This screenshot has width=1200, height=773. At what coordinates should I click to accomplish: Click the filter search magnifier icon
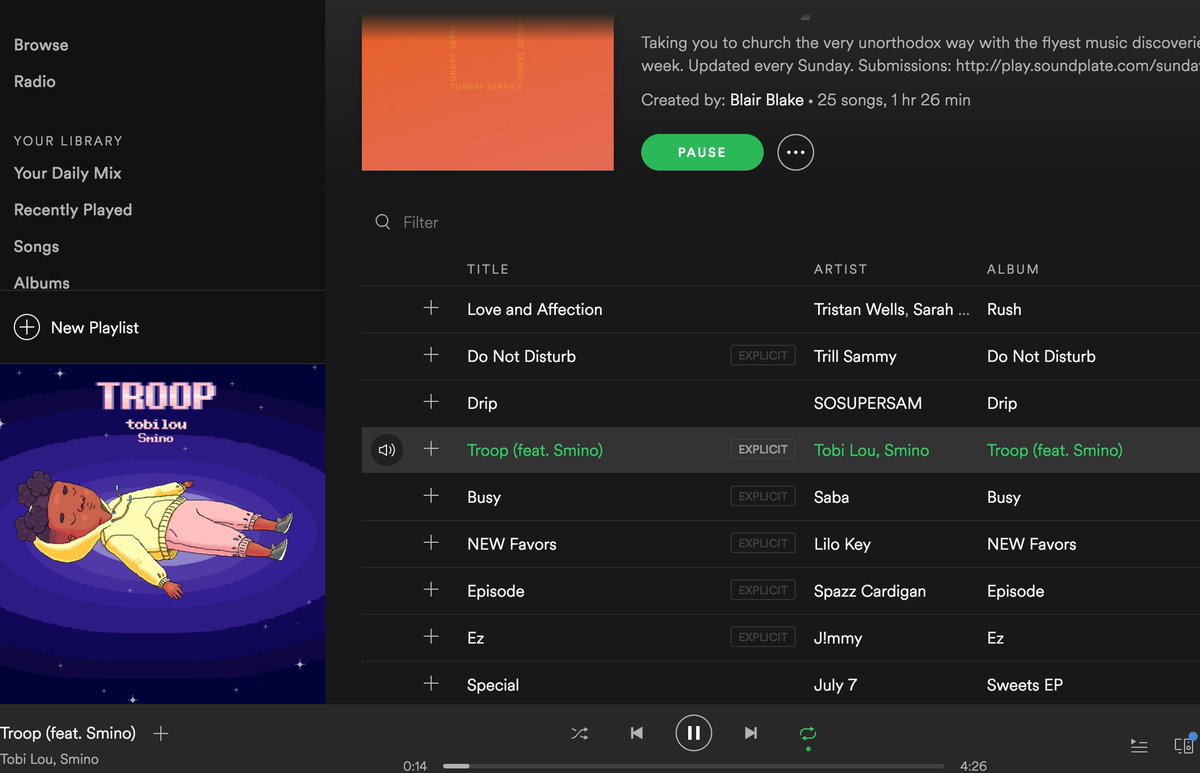[382, 222]
